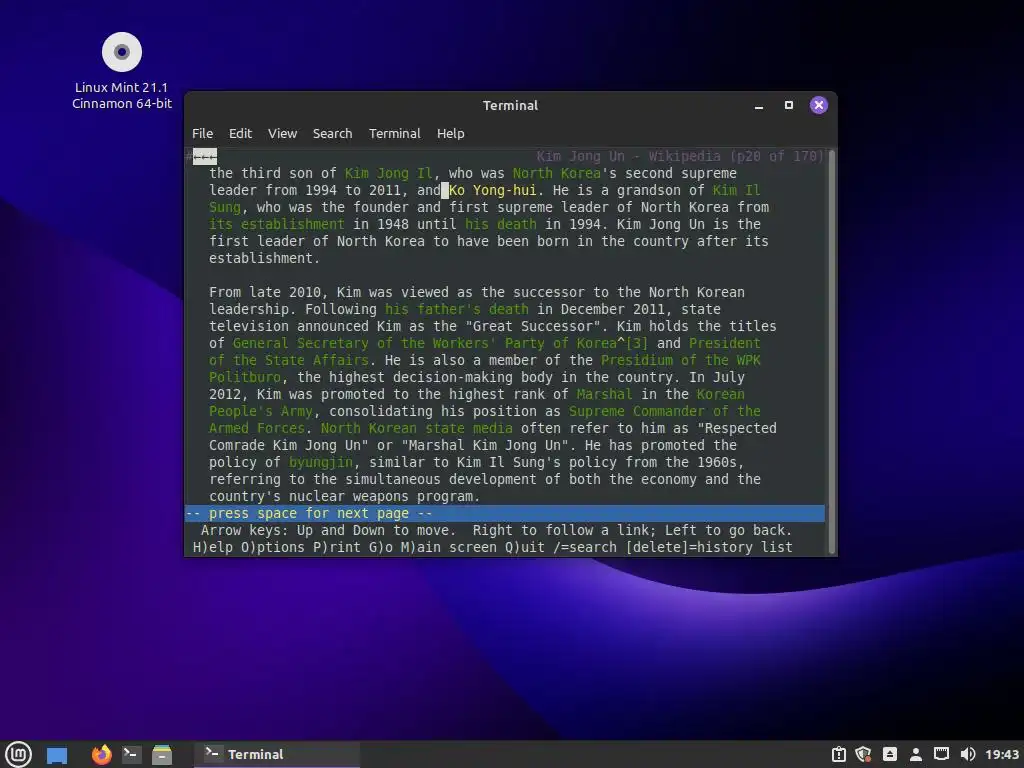Click 'O)ptions' in the lynx footer
The width and height of the screenshot is (1024, 768).
[272, 547]
